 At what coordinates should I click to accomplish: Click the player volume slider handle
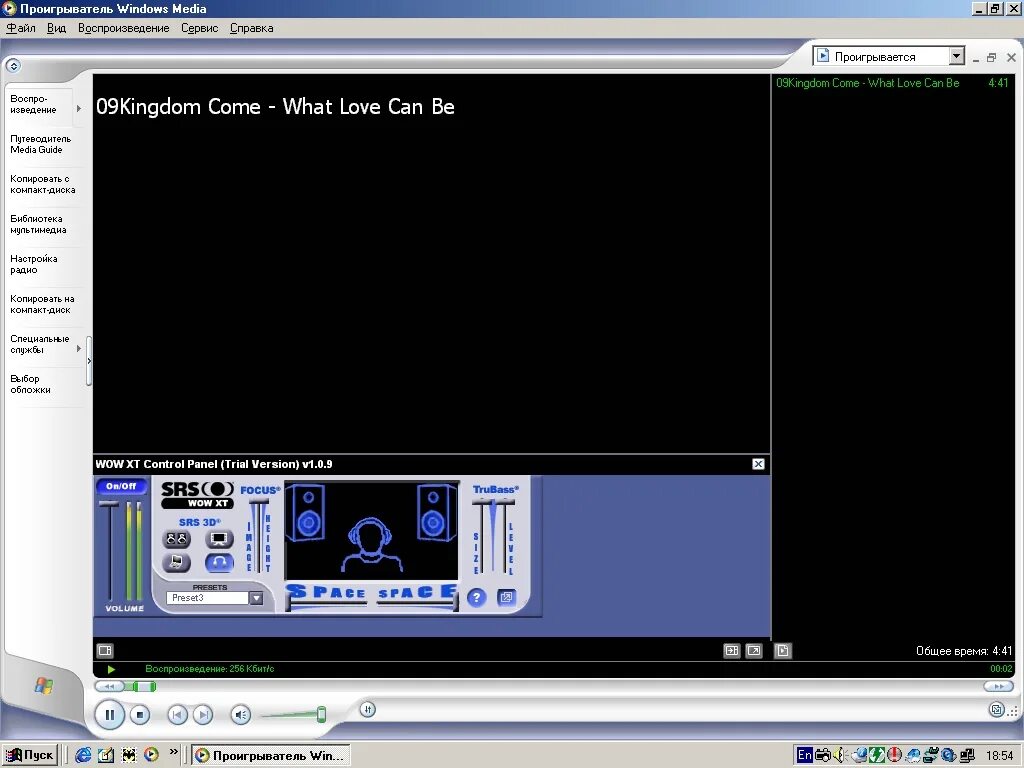(321, 714)
